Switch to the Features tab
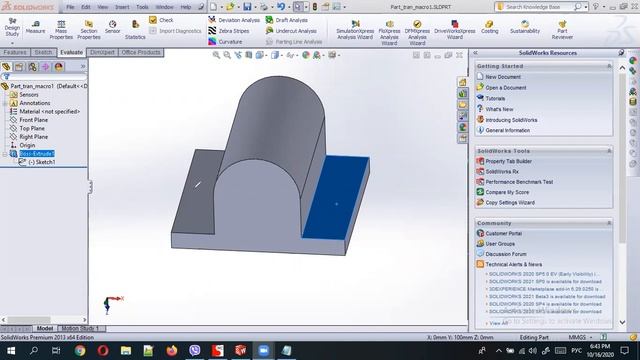The height and width of the screenshot is (360, 640). pyautogui.click(x=15, y=52)
